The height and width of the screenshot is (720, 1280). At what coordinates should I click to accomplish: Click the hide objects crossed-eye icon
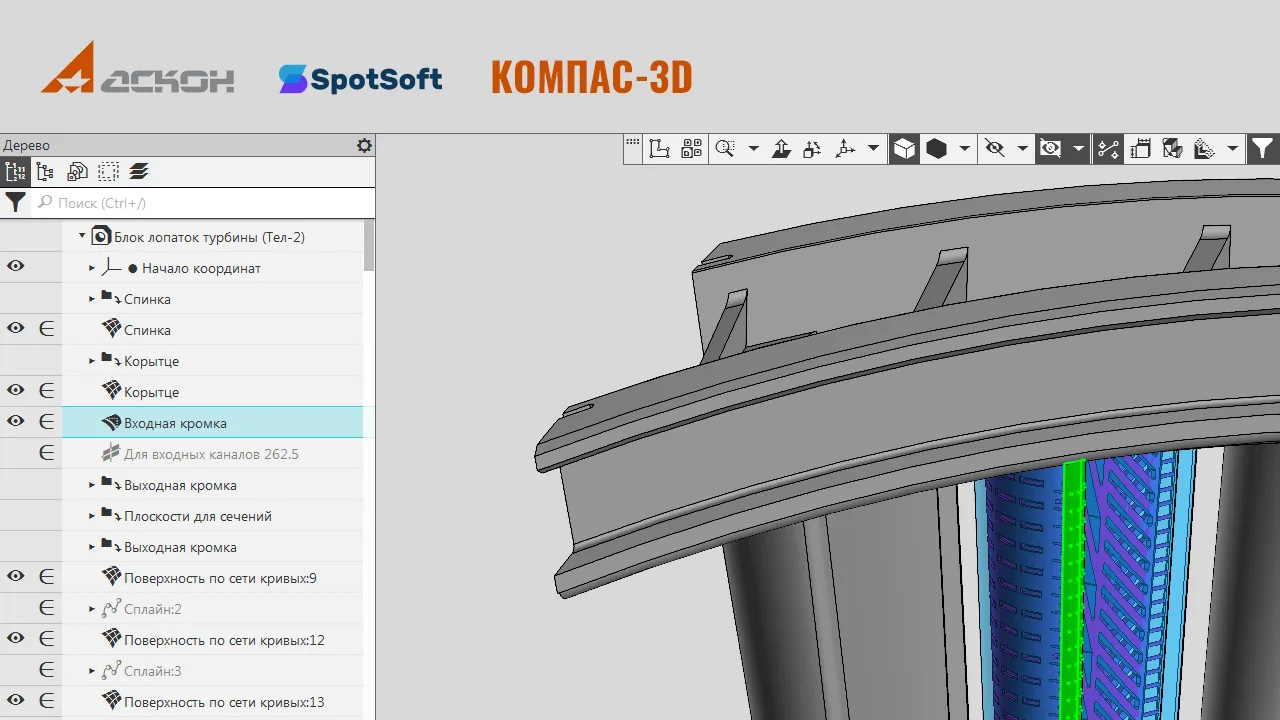(x=995, y=149)
